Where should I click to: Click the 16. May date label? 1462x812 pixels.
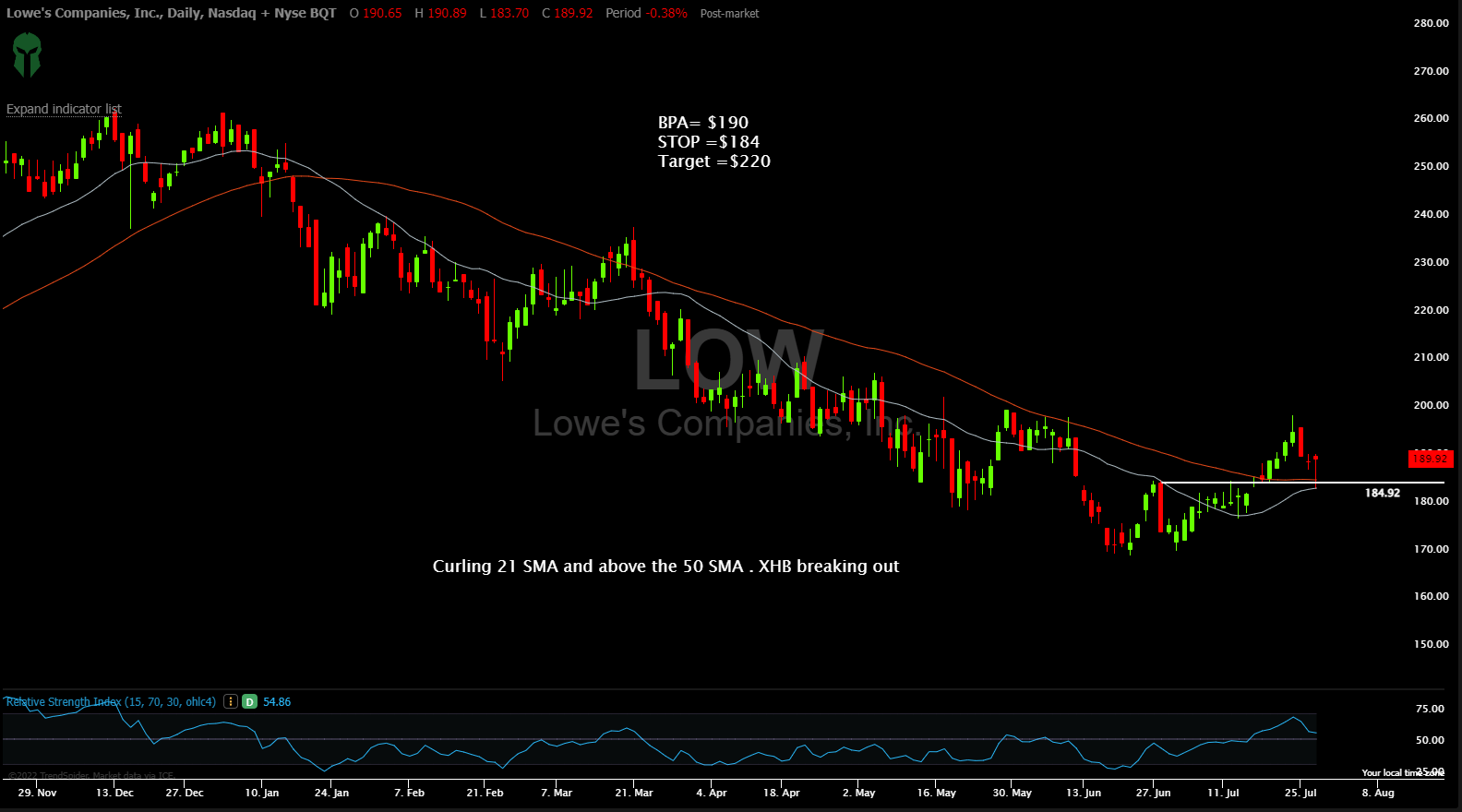[936, 793]
